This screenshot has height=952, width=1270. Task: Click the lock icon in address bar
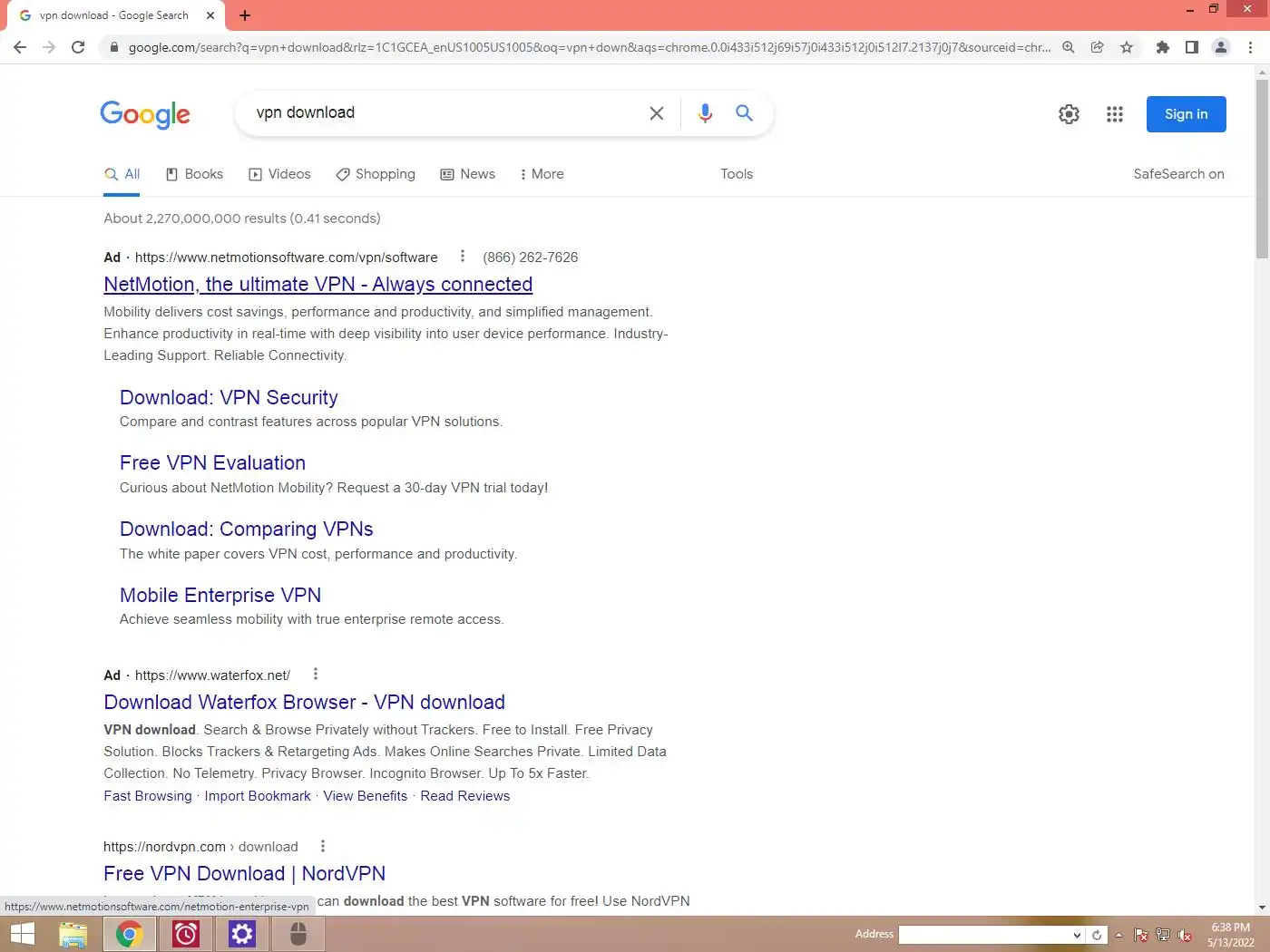click(112, 47)
